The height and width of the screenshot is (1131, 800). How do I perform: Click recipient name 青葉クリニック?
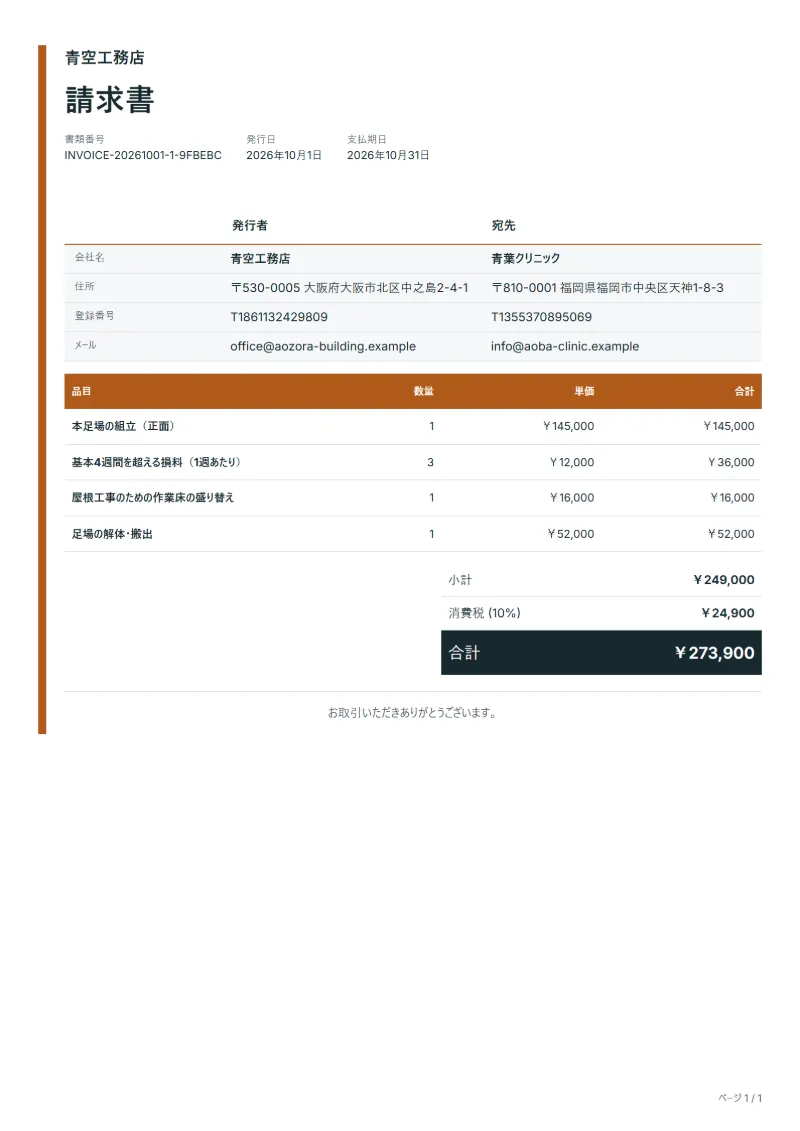tap(525, 258)
